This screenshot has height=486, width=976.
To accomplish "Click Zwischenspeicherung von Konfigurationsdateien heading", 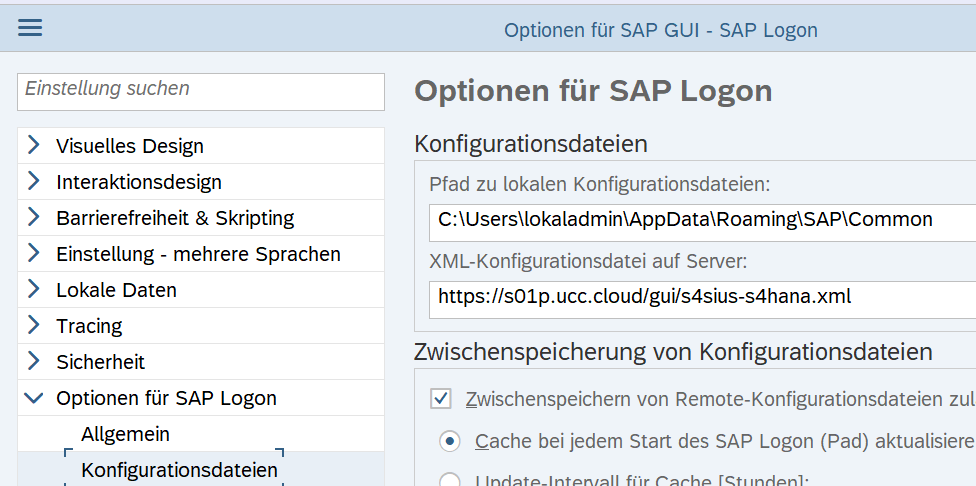I will pos(673,352).
